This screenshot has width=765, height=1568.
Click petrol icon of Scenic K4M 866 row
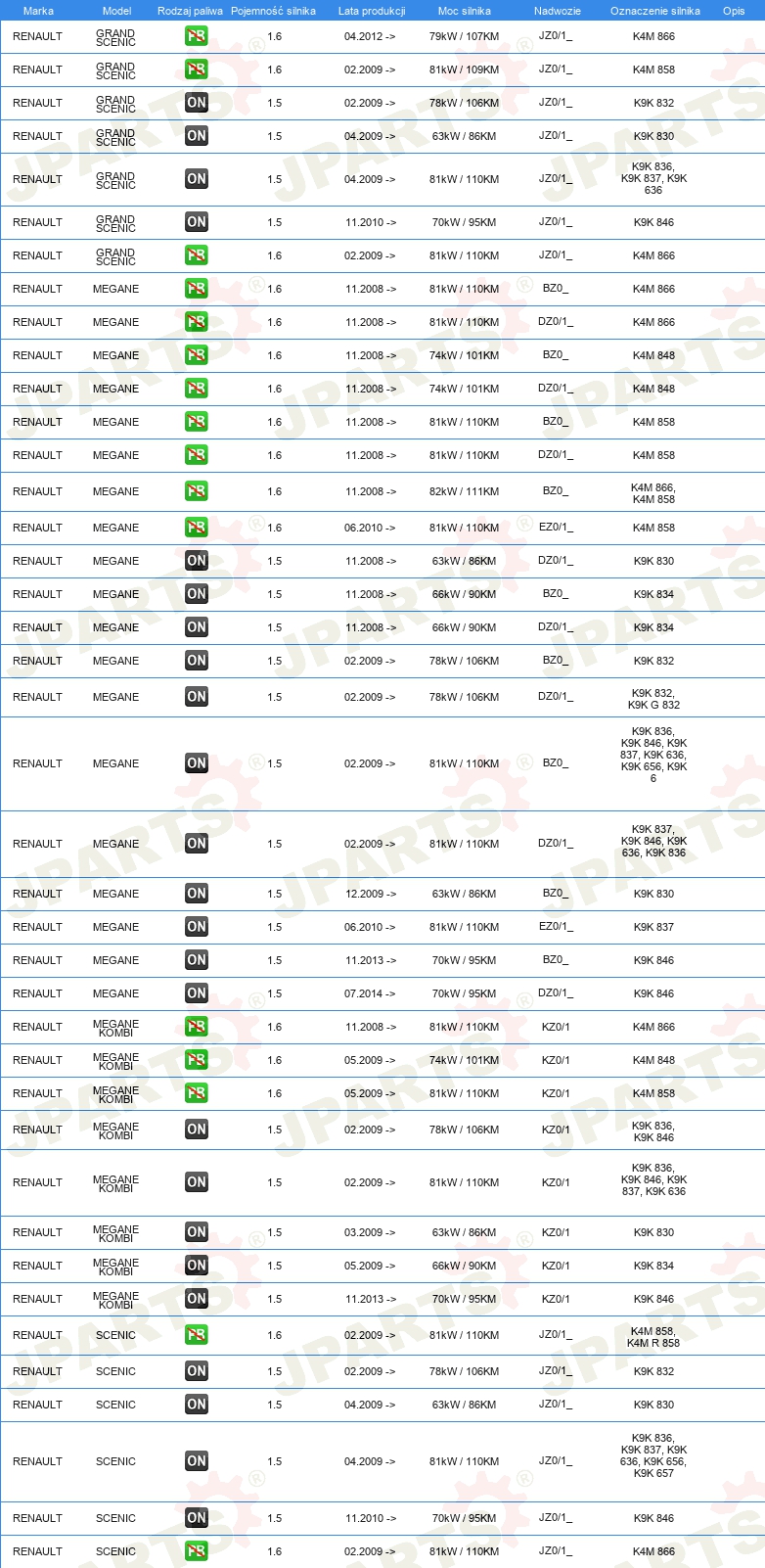pyautogui.click(x=197, y=1551)
